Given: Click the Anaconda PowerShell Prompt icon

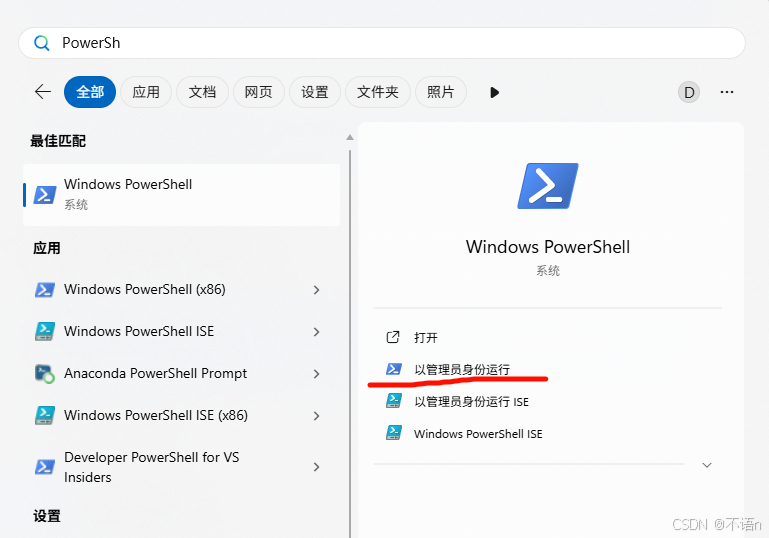Looking at the screenshot, I should tap(45, 374).
